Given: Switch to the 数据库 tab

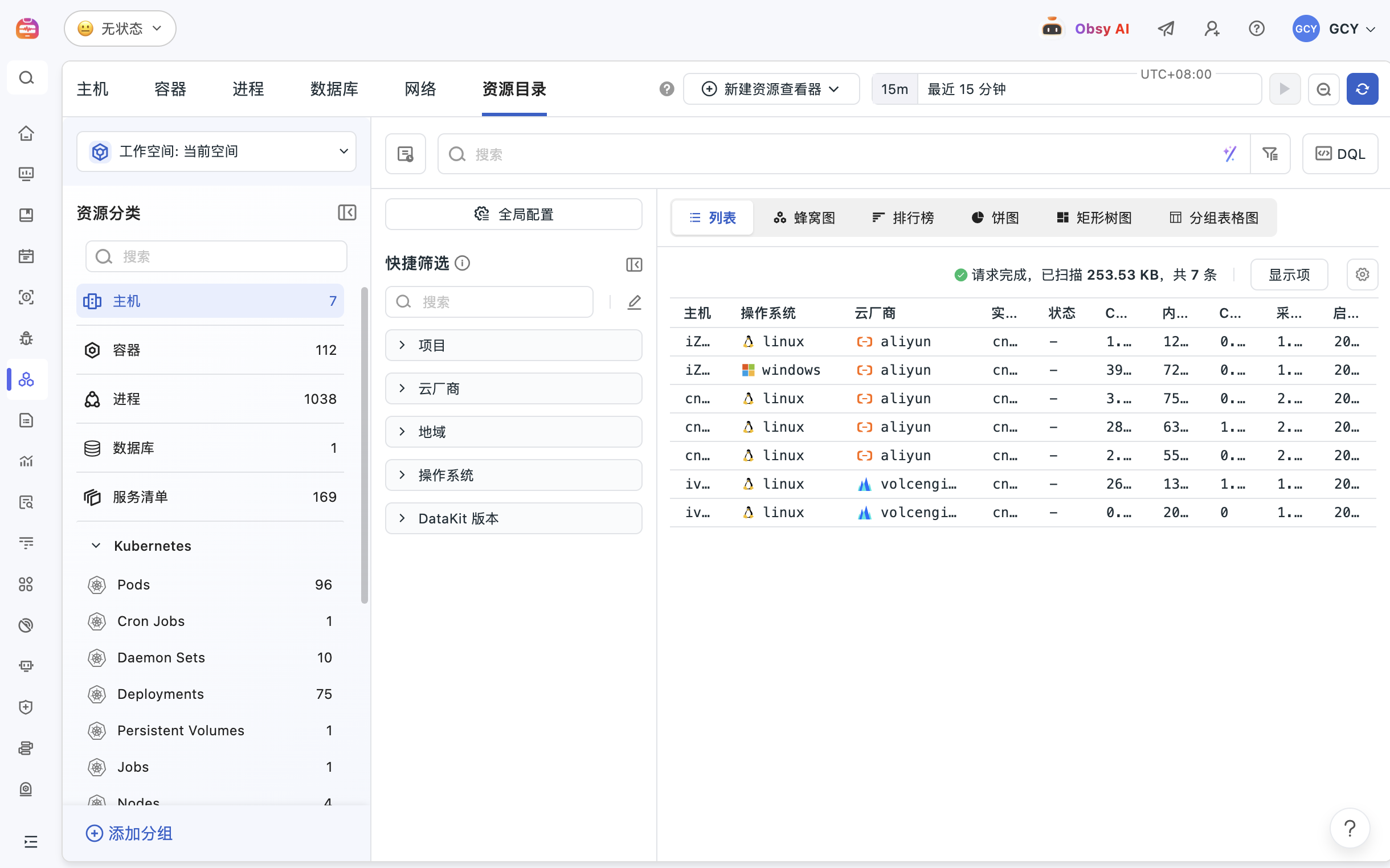Looking at the screenshot, I should tap(334, 89).
